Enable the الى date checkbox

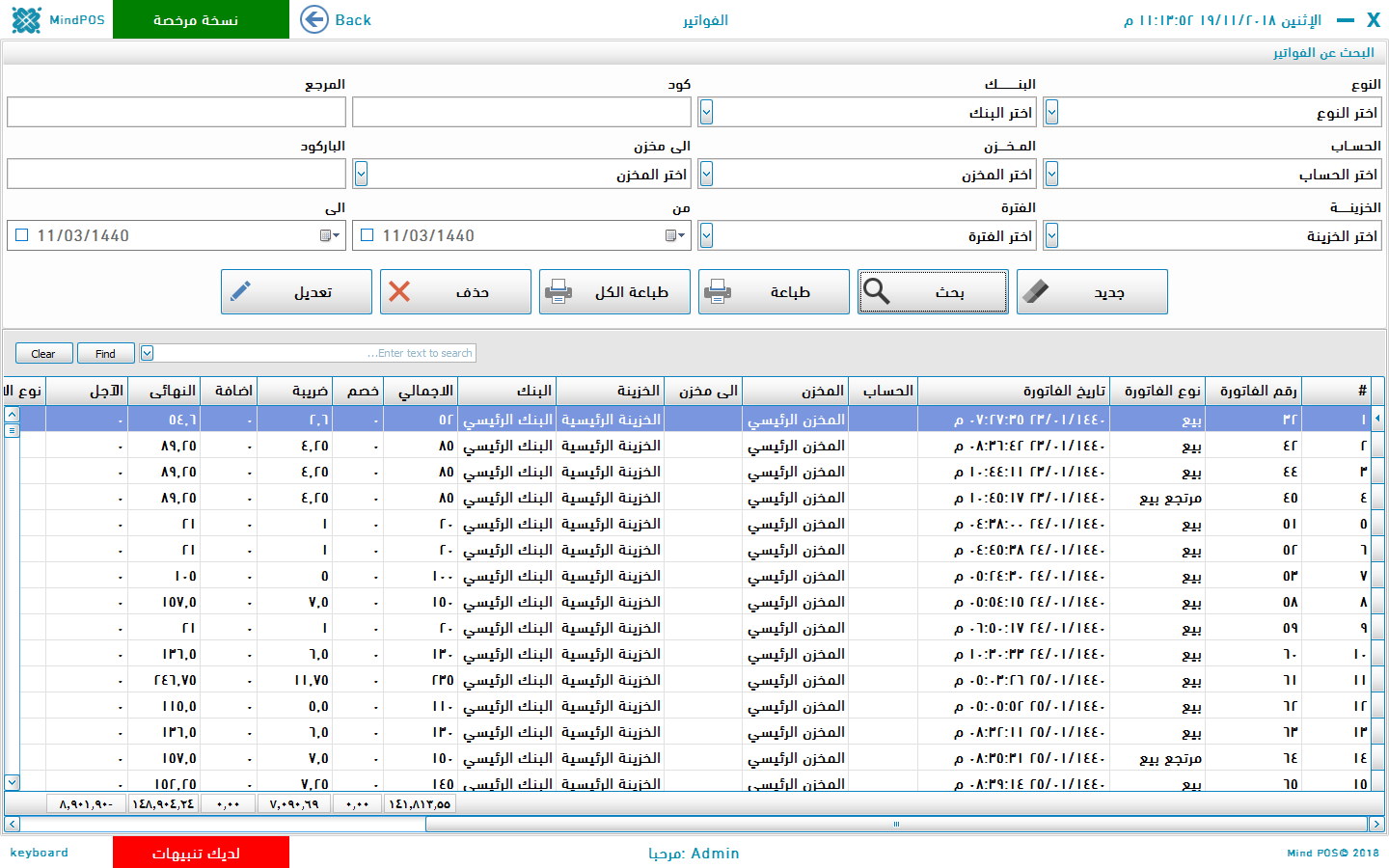click(22, 235)
